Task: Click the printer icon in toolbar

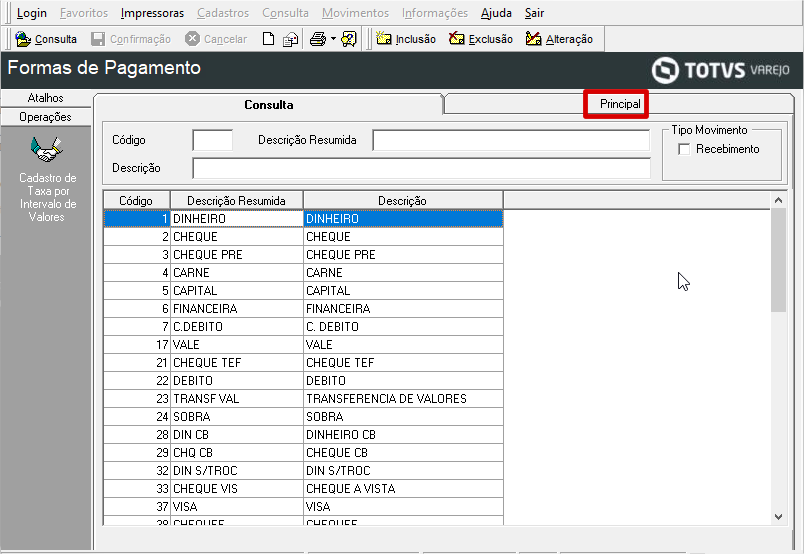Action: [318, 39]
